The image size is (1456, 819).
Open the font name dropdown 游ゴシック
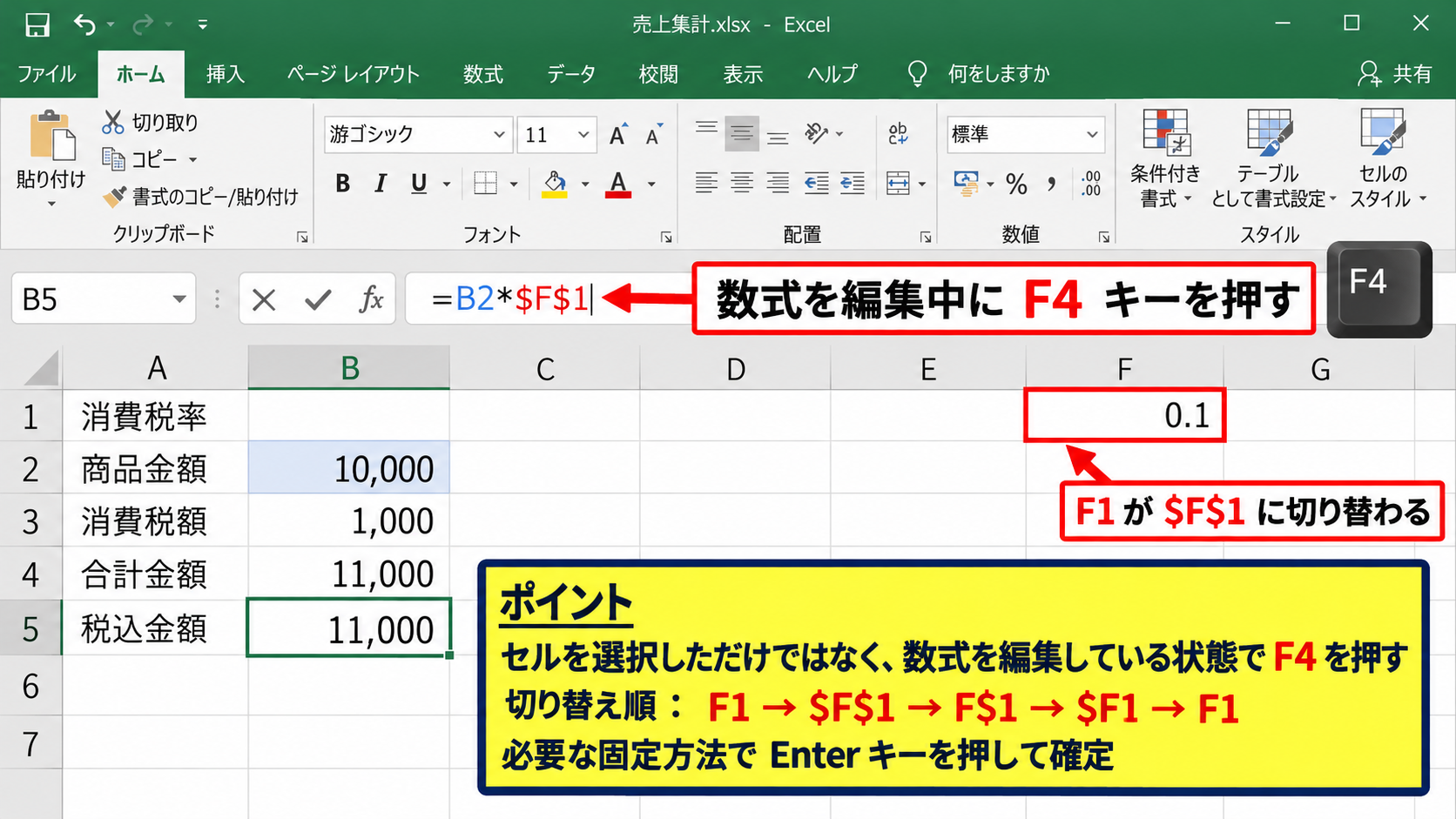click(x=499, y=135)
